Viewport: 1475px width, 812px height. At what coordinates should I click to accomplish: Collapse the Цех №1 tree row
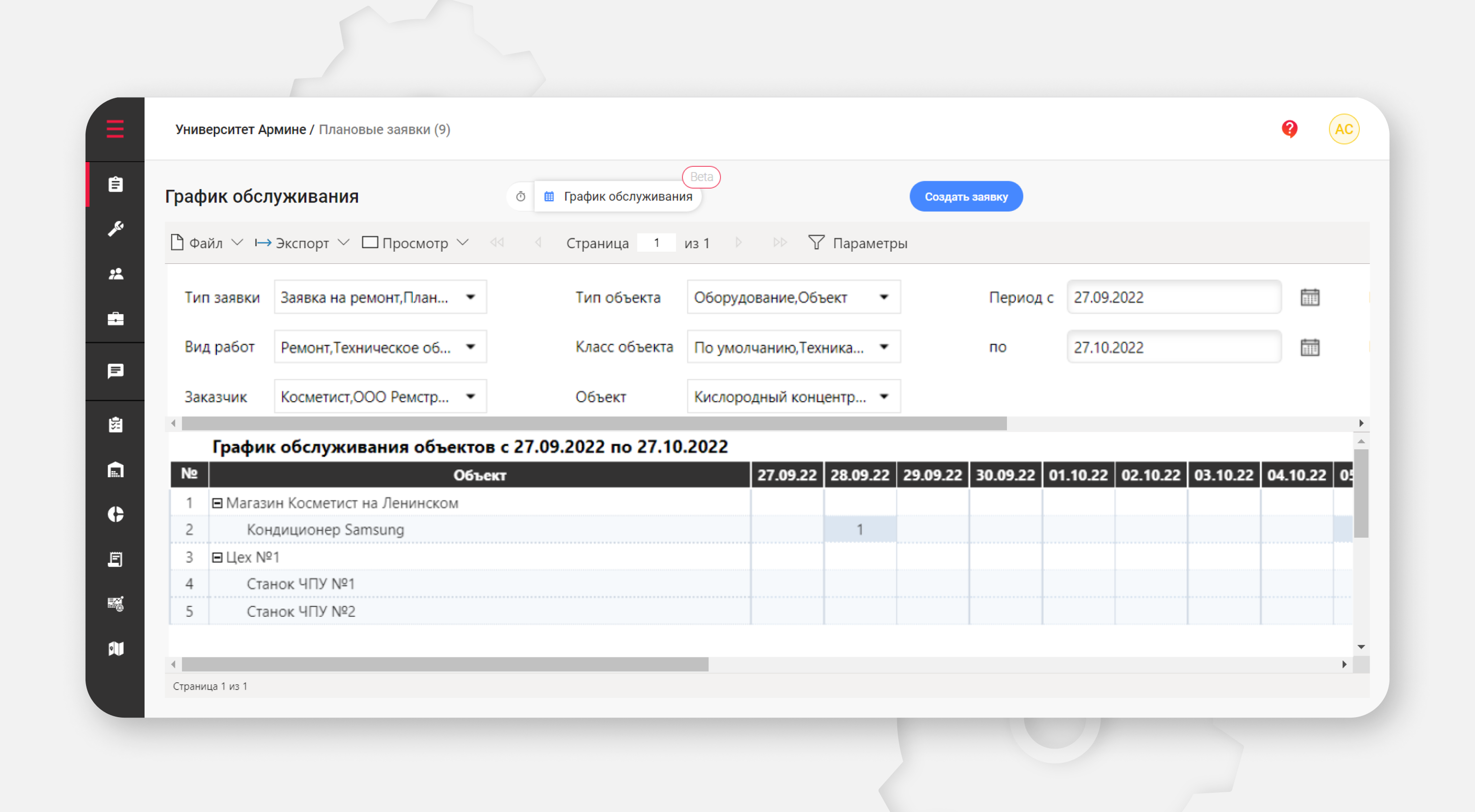click(x=217, y=557)
